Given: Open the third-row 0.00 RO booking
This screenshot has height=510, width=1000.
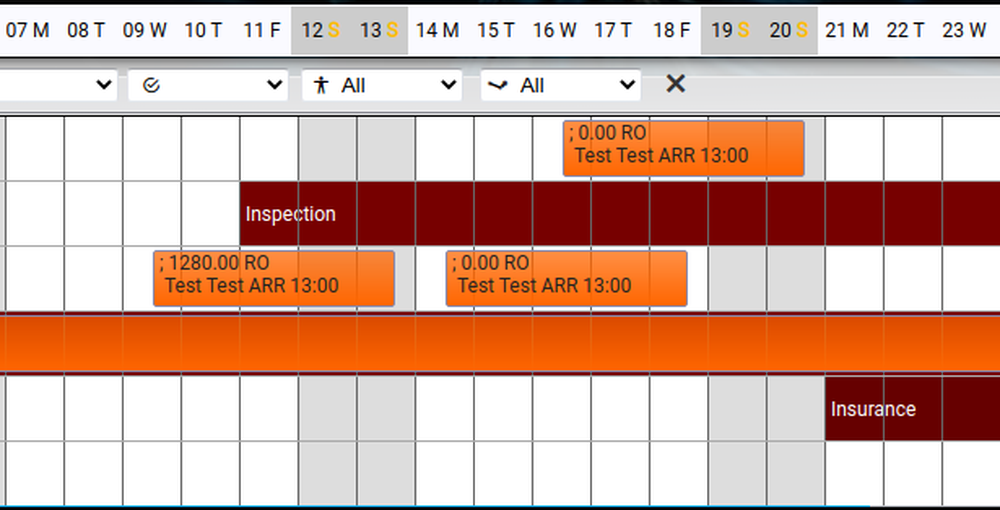Looking at the screenshot, I should pyautogui.click(x=566, y=279).
